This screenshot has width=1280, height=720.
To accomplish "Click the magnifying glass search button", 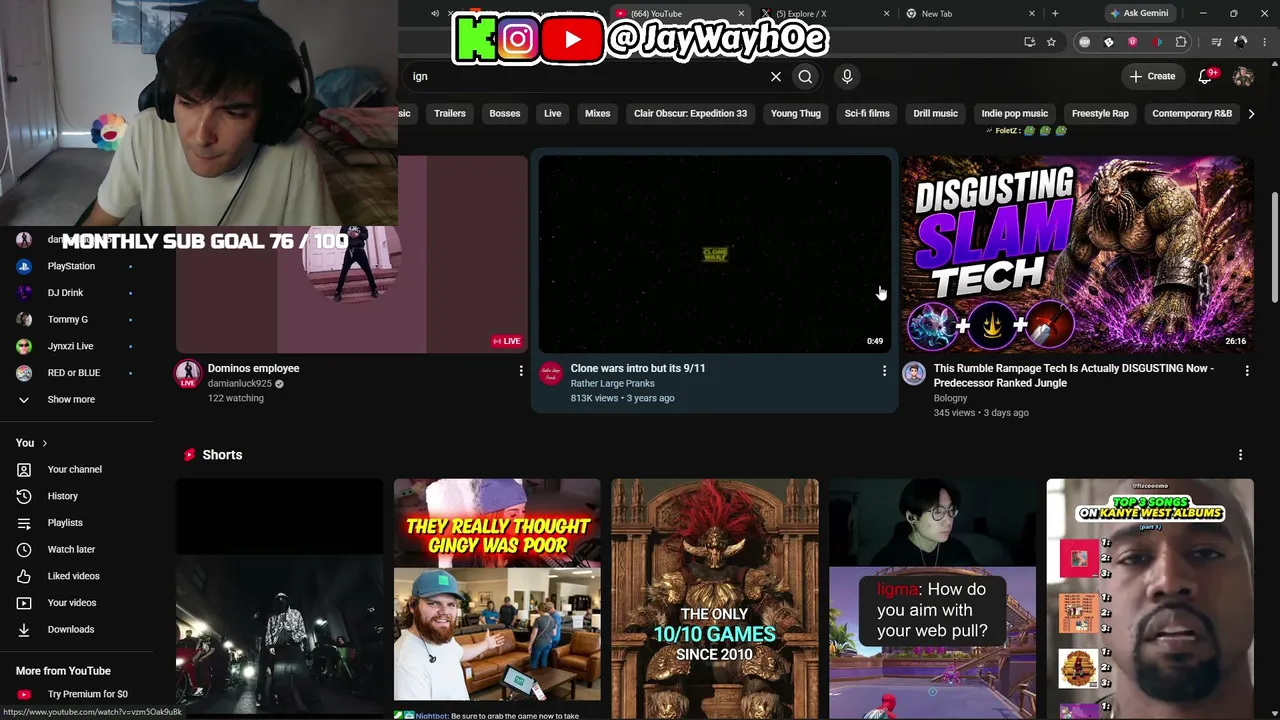I will point(805,76).
